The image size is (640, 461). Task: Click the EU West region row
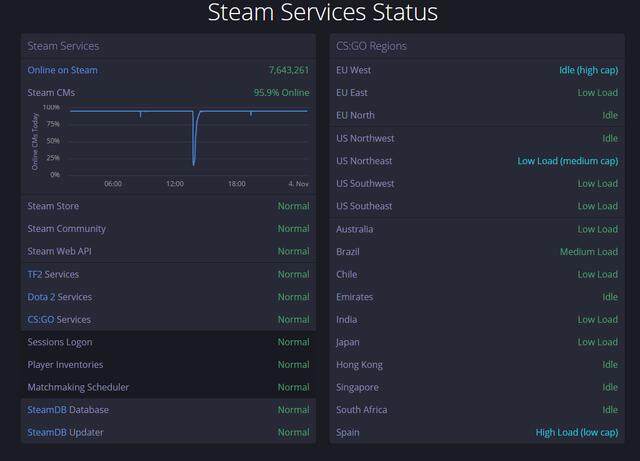pyautogui.click(x=477, y=70)
